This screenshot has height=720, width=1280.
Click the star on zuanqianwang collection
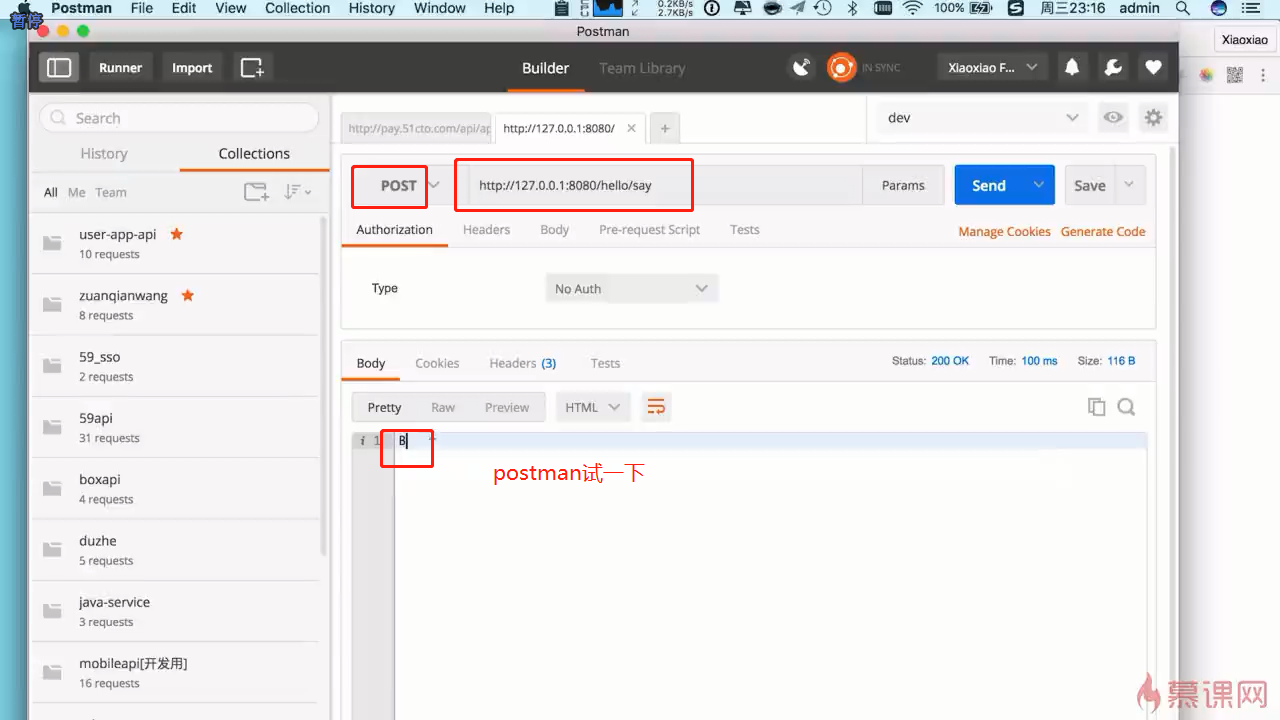click(x=187, y=295)
